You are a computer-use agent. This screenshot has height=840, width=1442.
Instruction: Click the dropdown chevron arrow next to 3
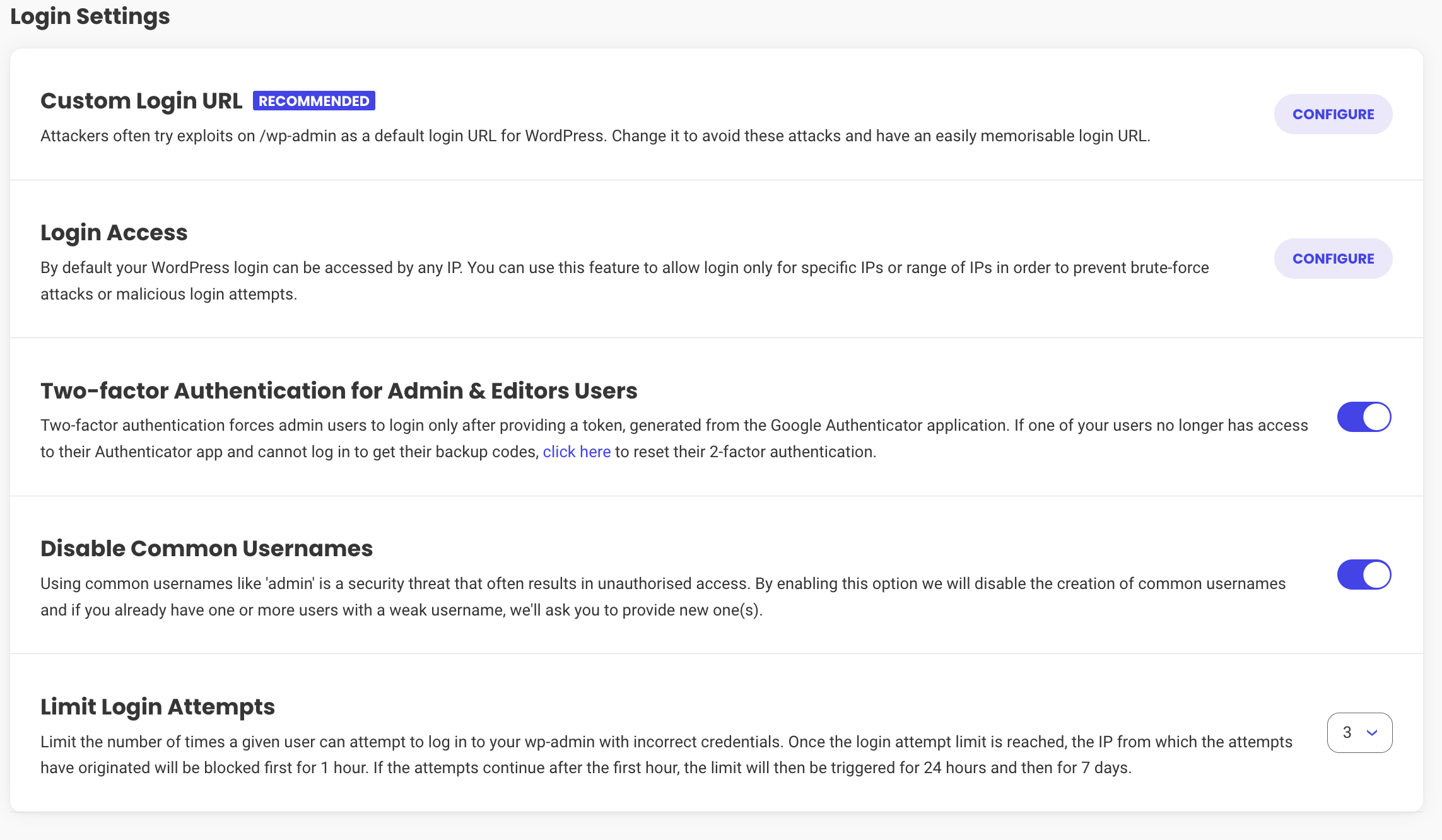pyautogui.click(x=1372, y=733)
